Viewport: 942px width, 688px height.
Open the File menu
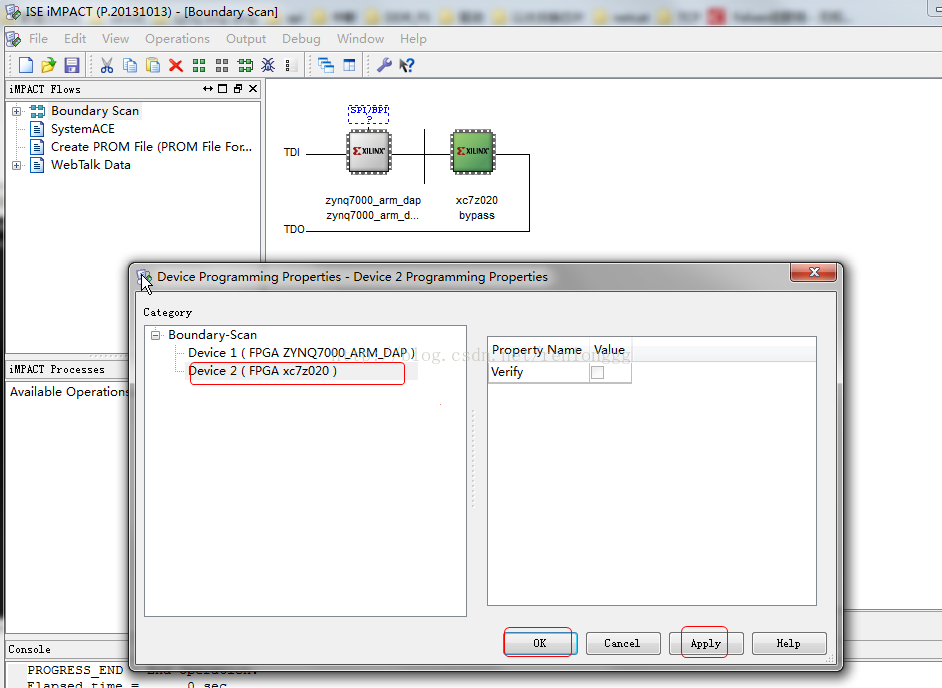tap(38, 38)
